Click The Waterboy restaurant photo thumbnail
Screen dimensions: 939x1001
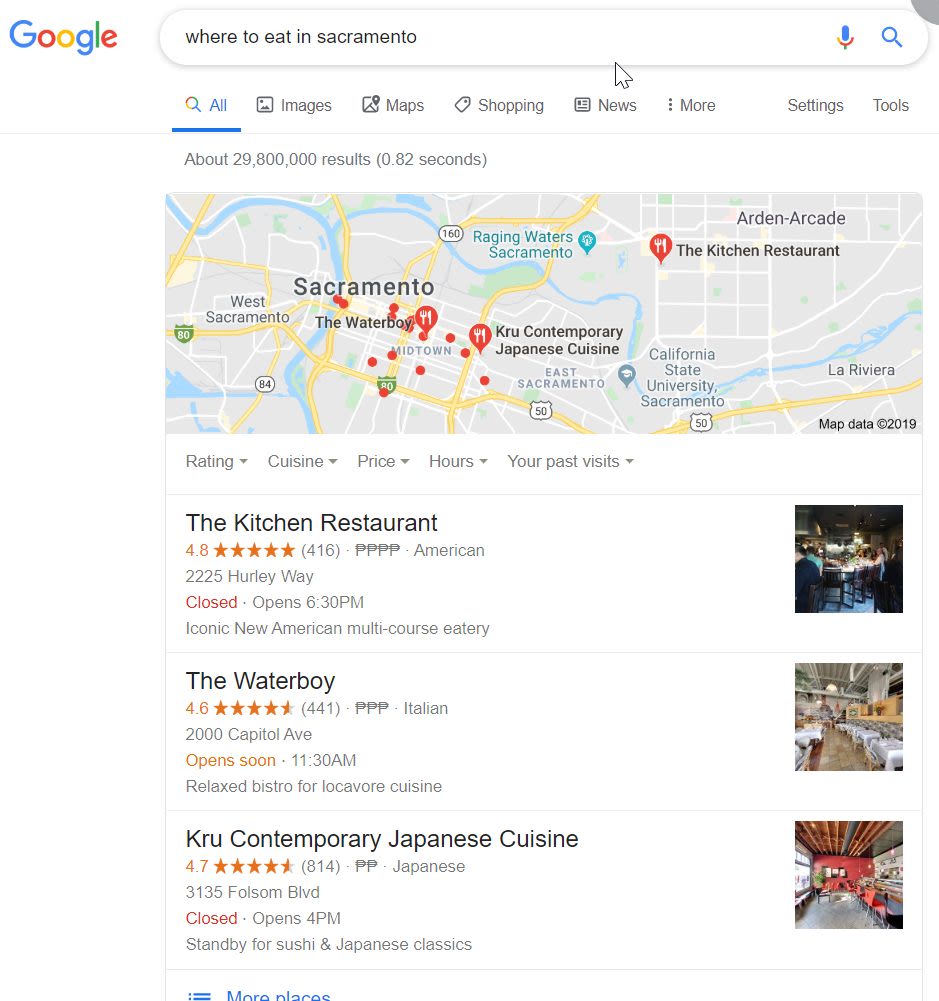[848, 717]
